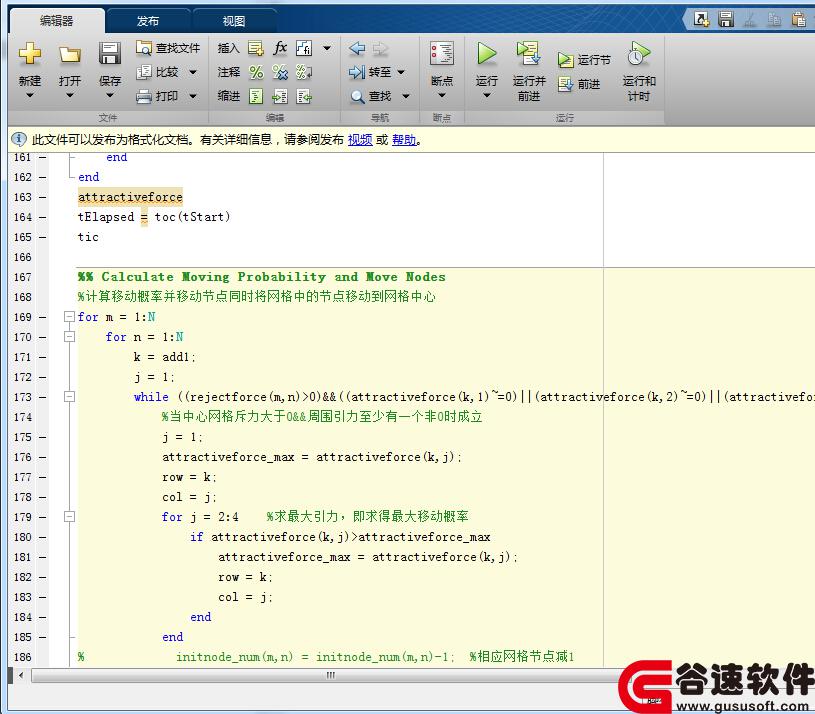Open the 帮助 (help) link
This screenshot has width=815, height=714.
[x=404, y=140]
